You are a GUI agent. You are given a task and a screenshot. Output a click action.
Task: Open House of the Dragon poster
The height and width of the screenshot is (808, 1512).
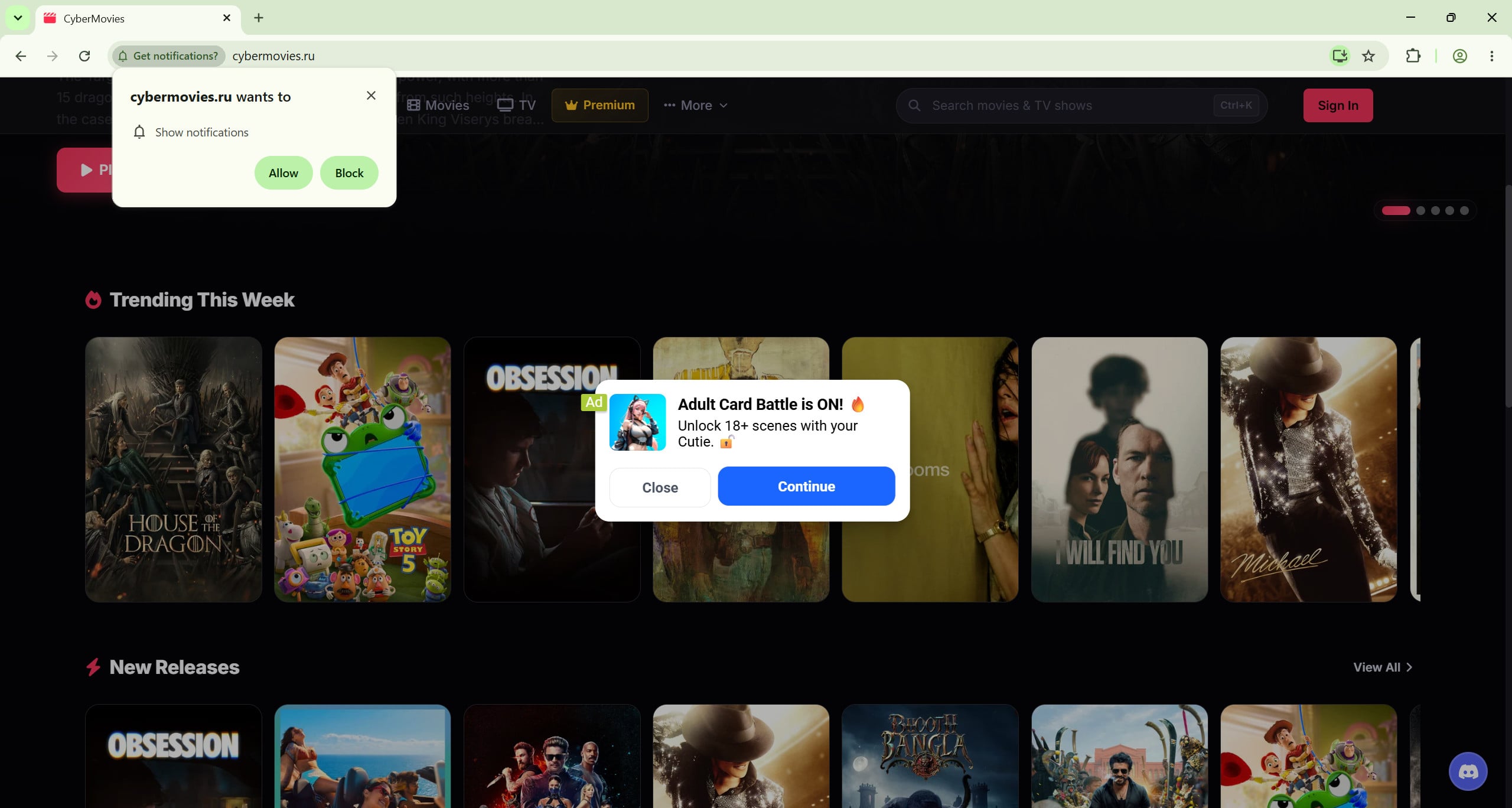(x=174, y=470)
